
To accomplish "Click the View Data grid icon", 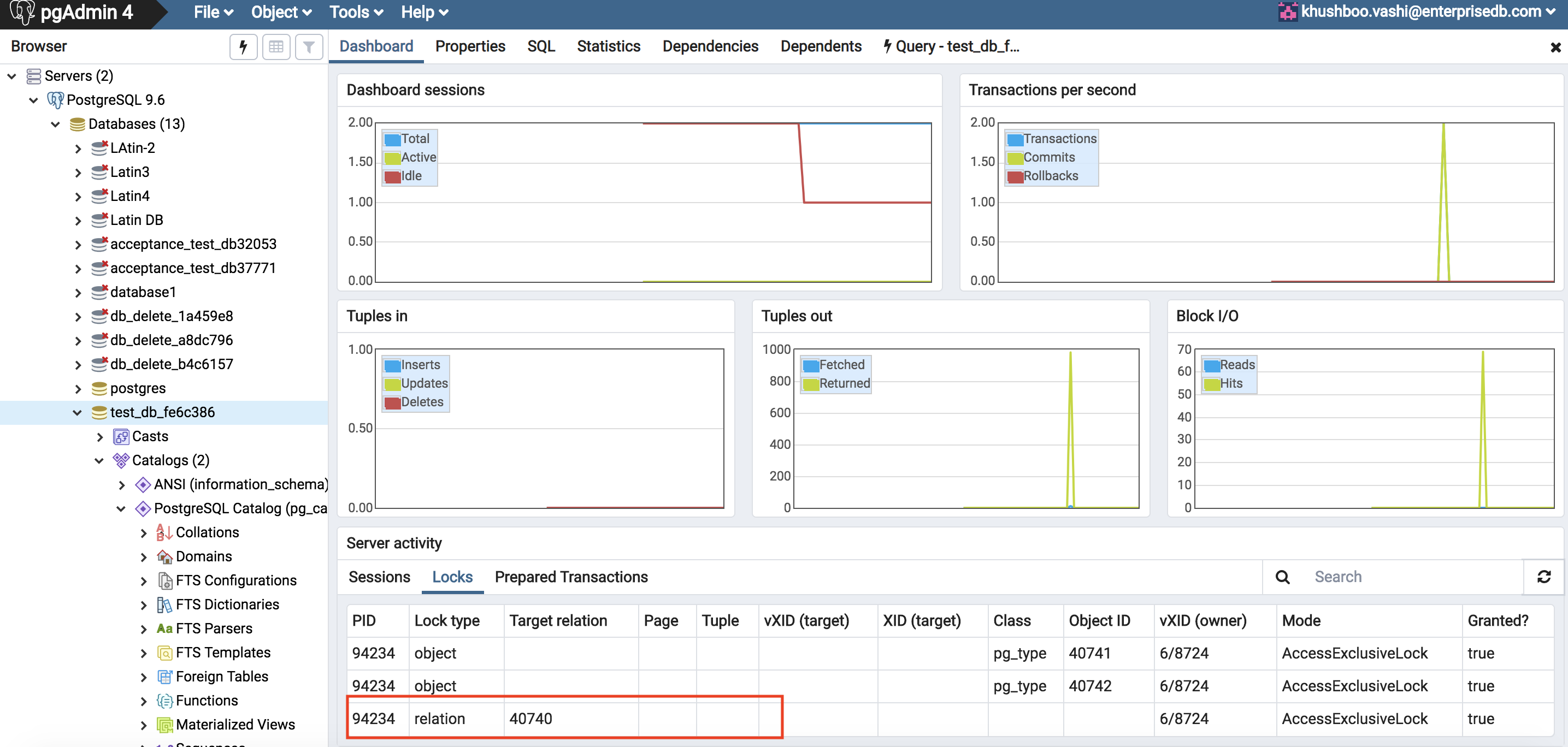I will [276, 47].
